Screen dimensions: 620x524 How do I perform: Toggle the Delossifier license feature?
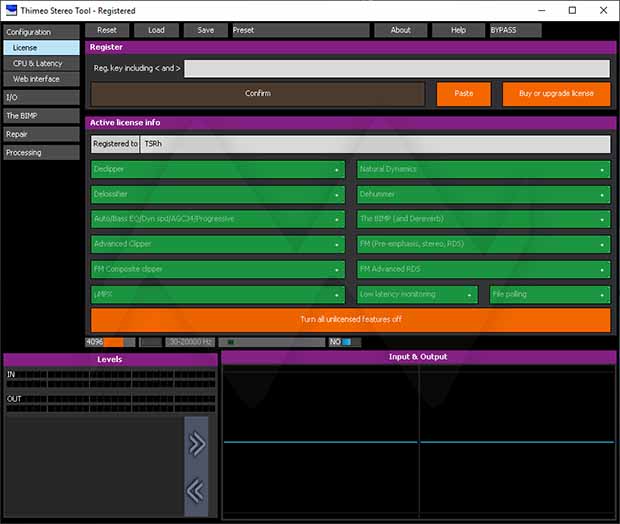[x=218, y=195]
